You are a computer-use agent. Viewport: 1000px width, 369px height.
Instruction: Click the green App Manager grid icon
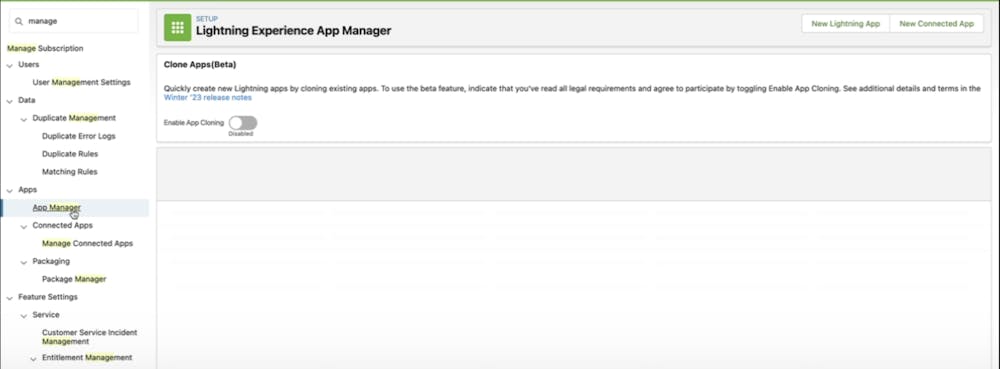click(x=177, y=27)
